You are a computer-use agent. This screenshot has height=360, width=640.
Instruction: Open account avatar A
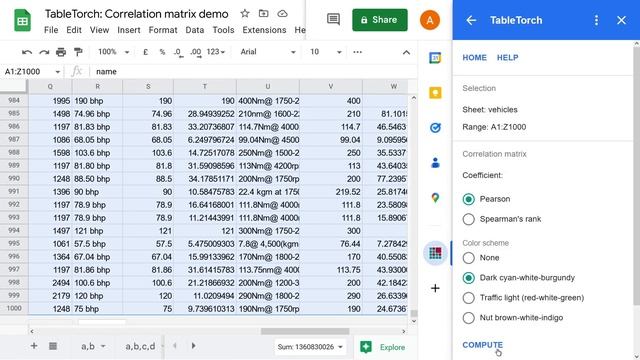(x=430, y=20)
